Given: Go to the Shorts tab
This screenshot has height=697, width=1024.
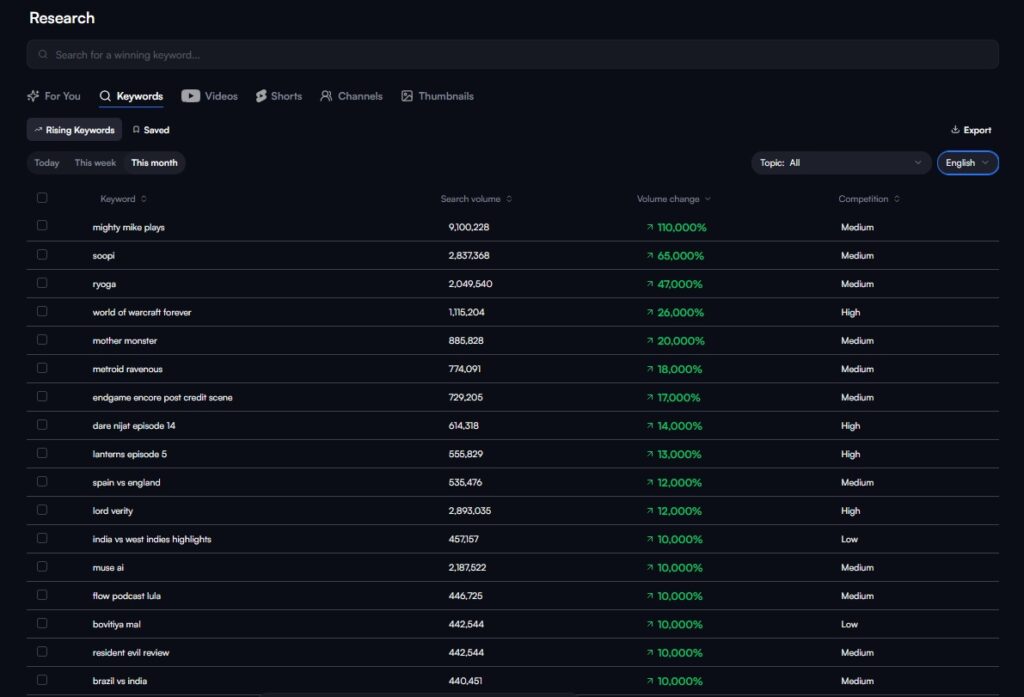Looking at the screenshot, I should pyautogui.click(x=279, y=96).
